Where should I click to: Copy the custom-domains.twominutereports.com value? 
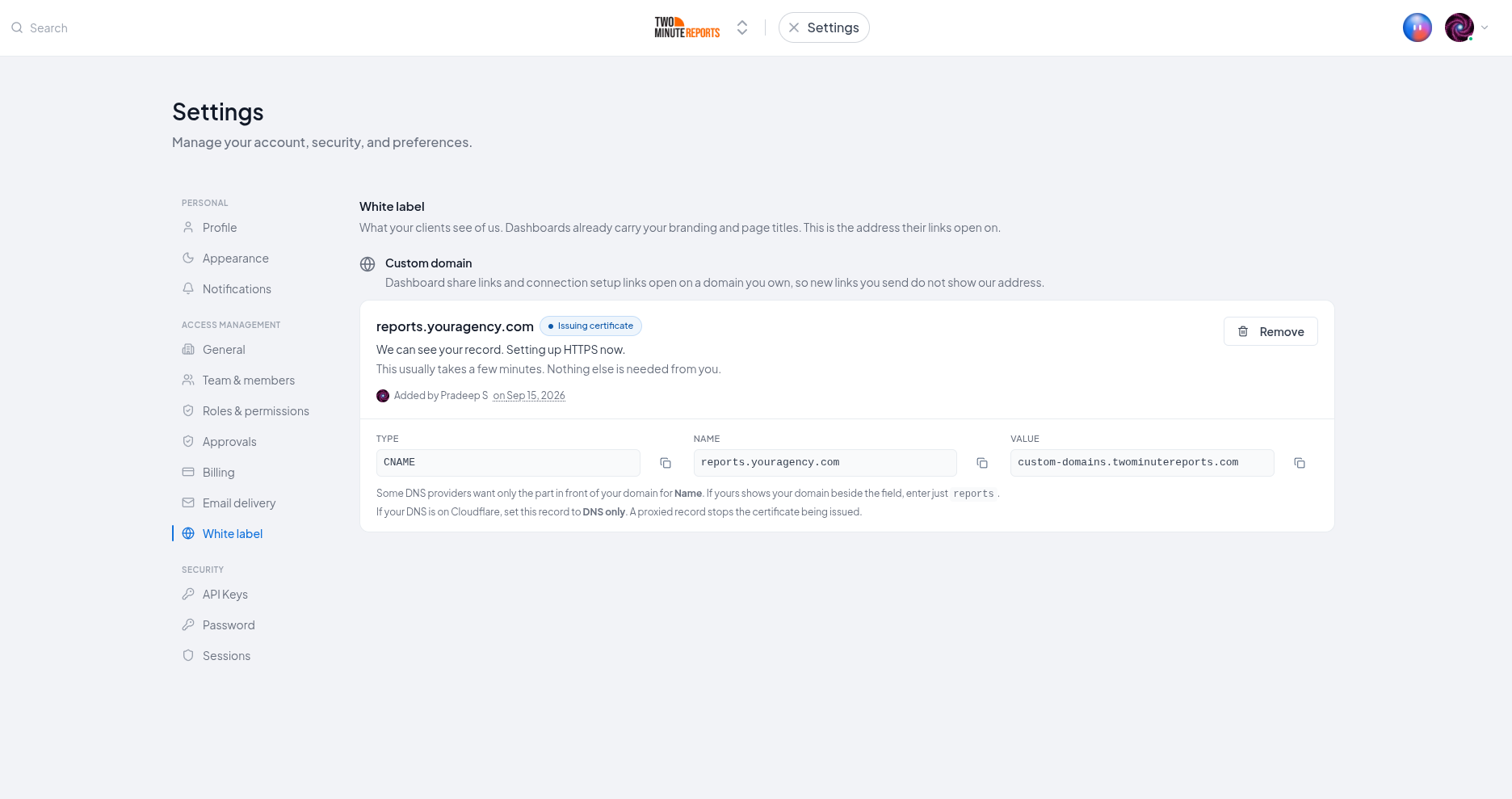1300,463
